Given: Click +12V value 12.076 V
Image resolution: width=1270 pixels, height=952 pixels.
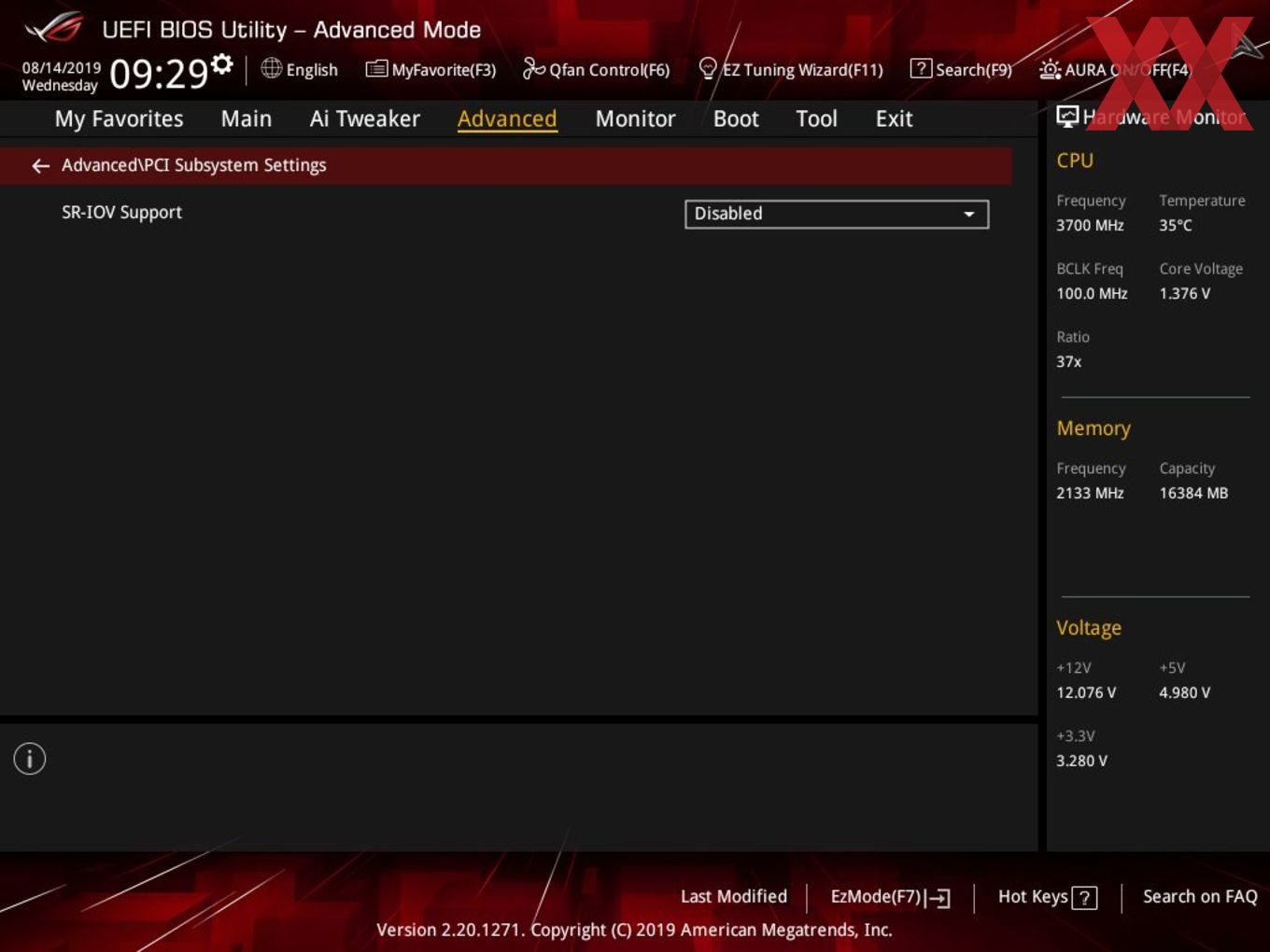Looking at the screenshot, I should pyautogui.click(x=1086, y=693).
